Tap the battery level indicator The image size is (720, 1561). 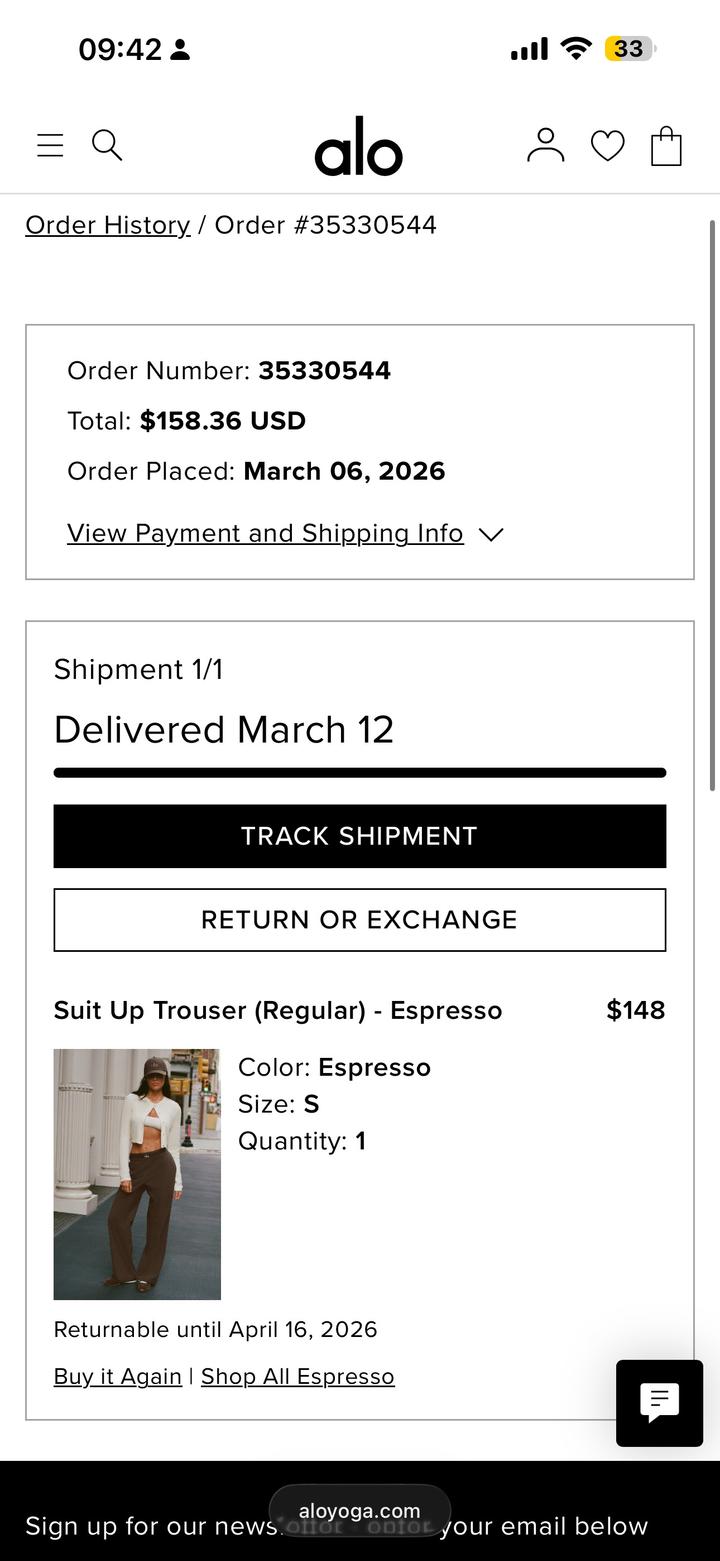(x=629, y=48)
